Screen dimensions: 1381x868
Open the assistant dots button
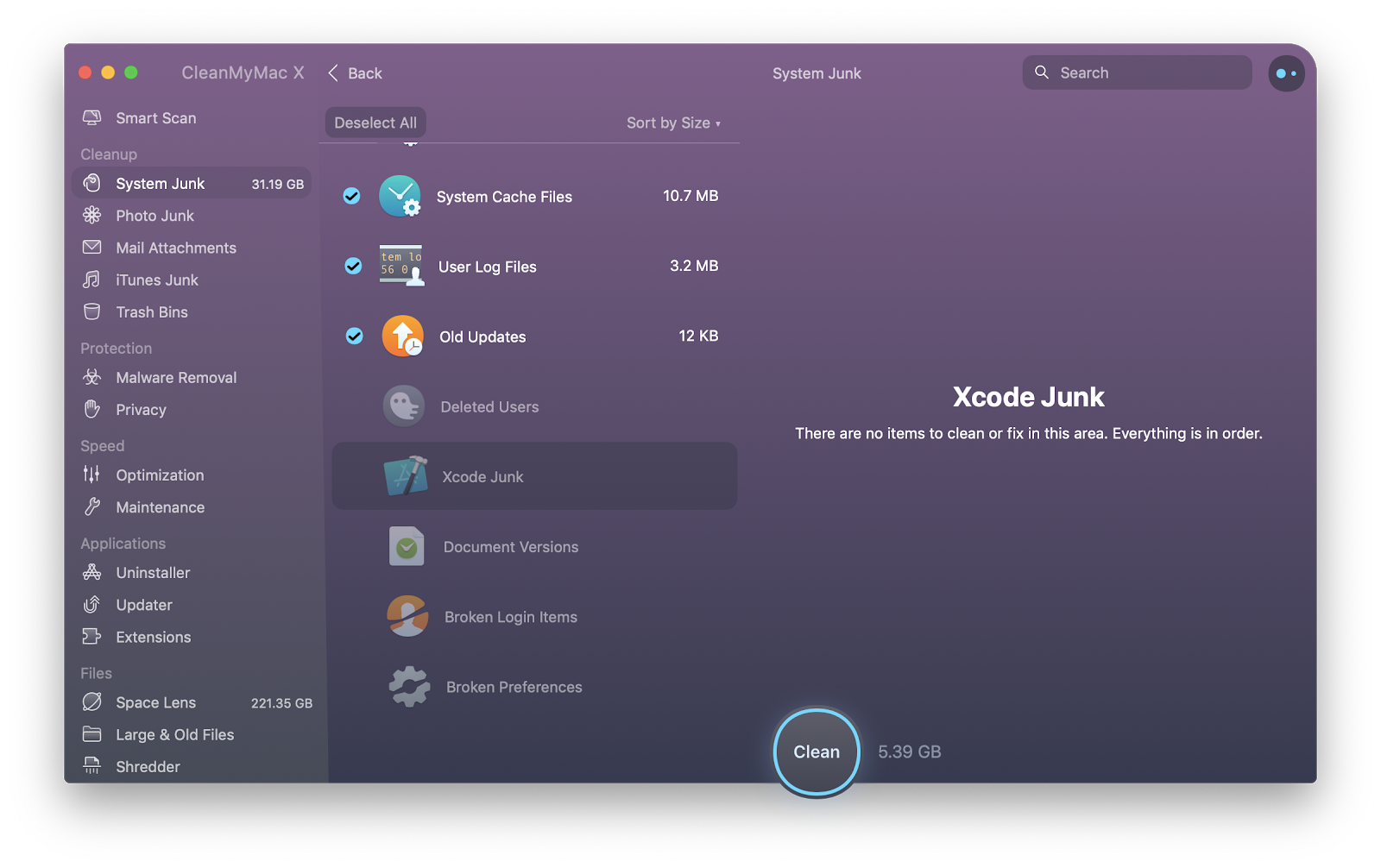click(x=1286, y=73)
